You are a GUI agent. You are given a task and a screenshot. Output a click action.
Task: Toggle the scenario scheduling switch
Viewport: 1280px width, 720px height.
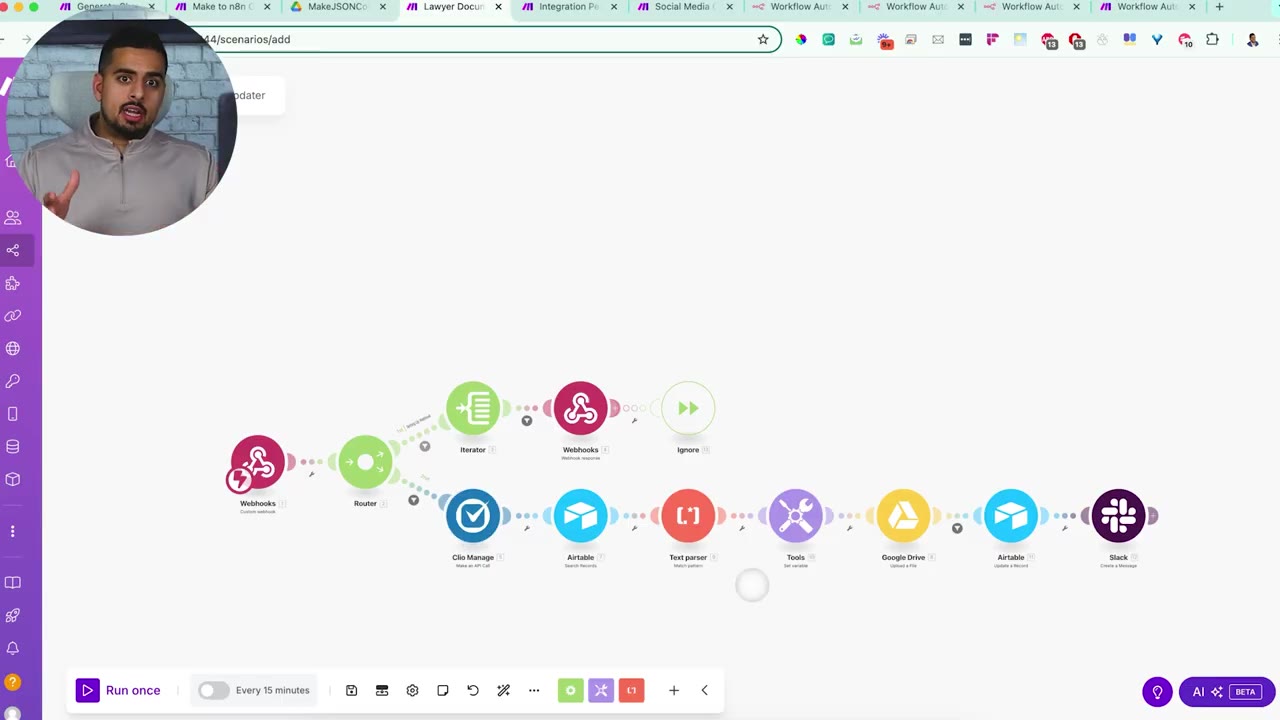pyautogui.click(x=212, y=690)
